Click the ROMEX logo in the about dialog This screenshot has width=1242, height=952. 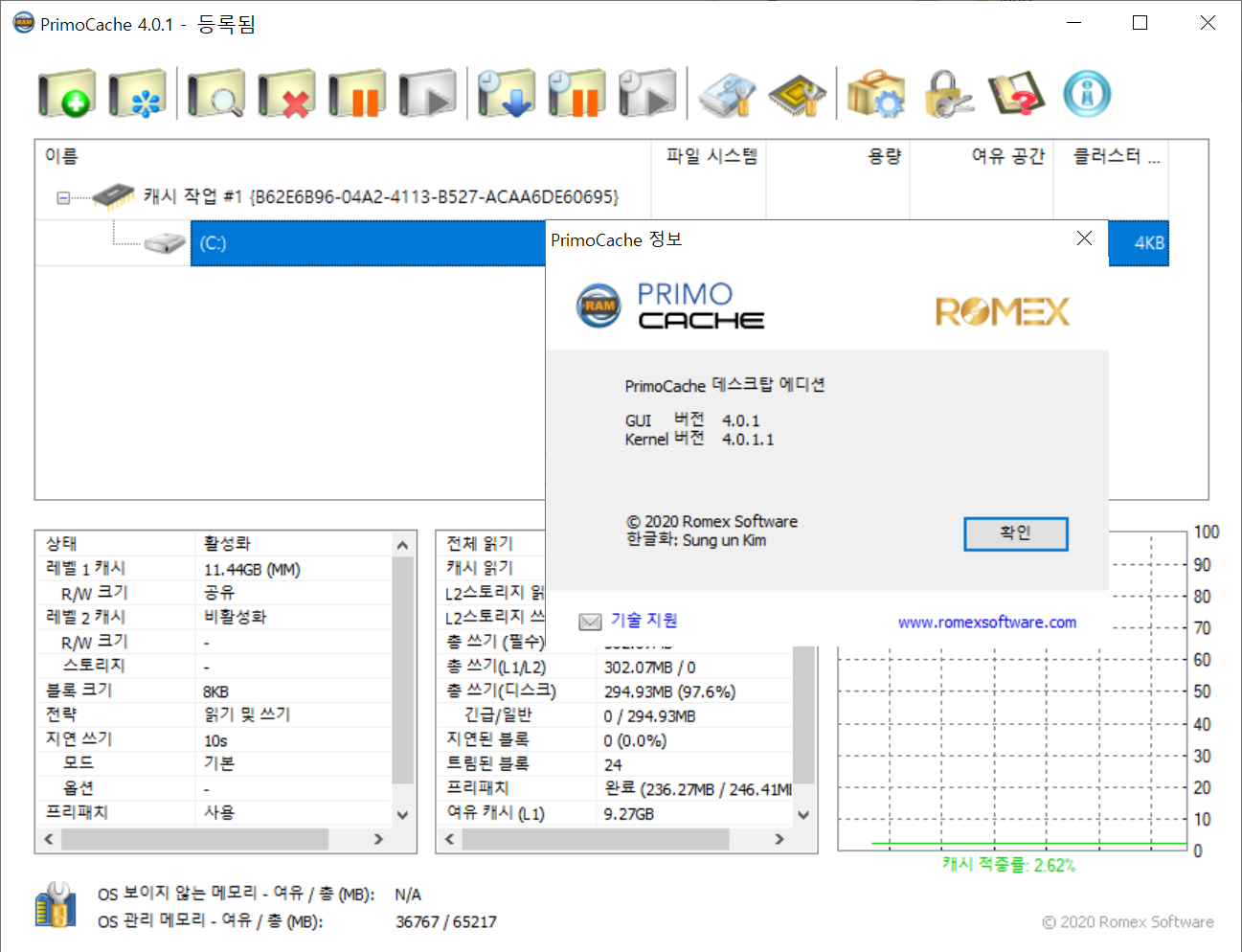pyautogui.click(x=1002, y=311)
